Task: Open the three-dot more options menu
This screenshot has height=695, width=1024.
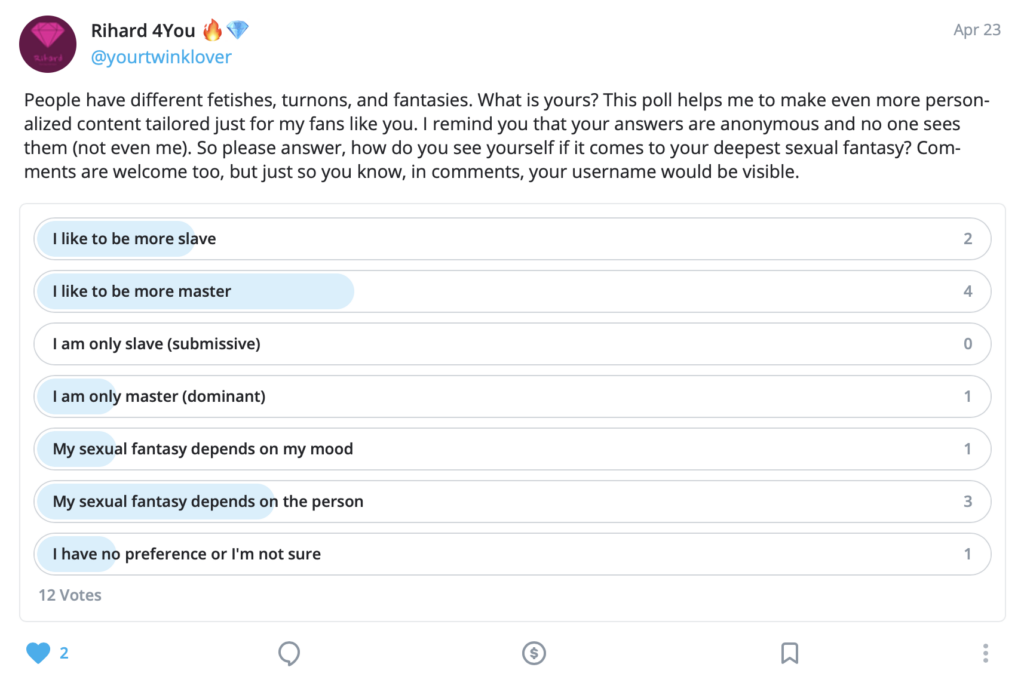Action: click(985, 653)
